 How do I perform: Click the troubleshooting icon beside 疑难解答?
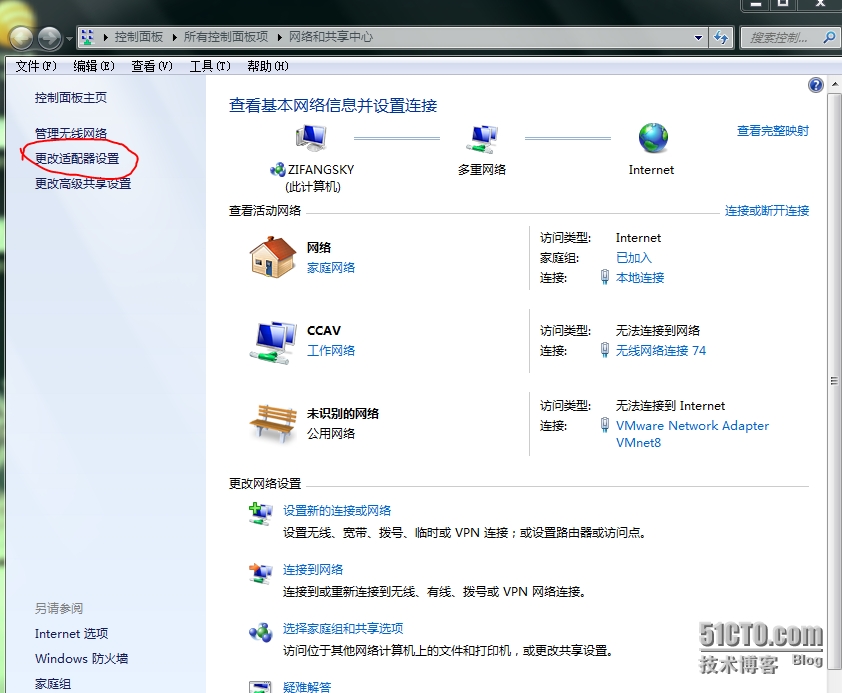[x=260, y=687]
